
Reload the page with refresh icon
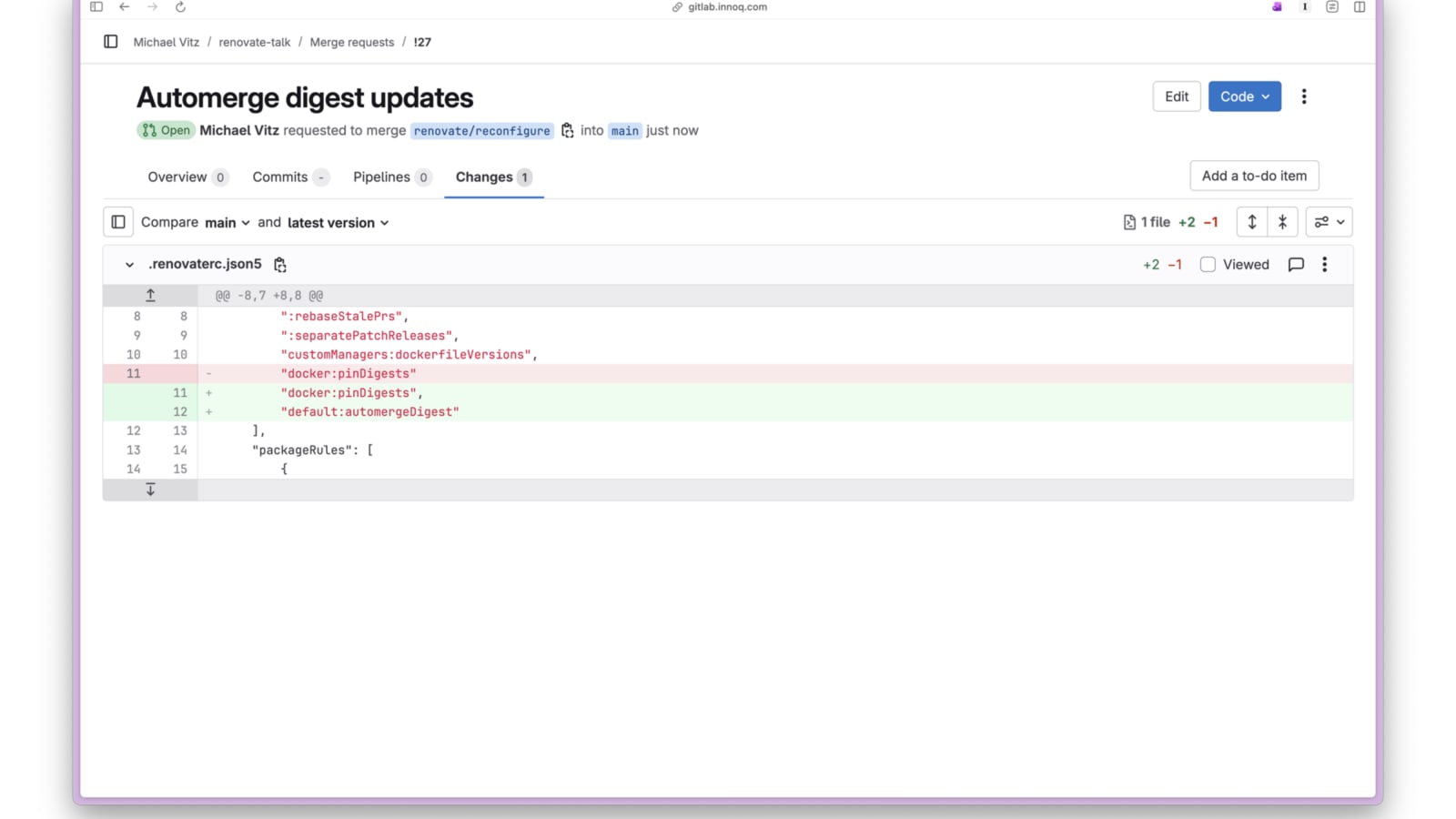click(x=180, y=7)
